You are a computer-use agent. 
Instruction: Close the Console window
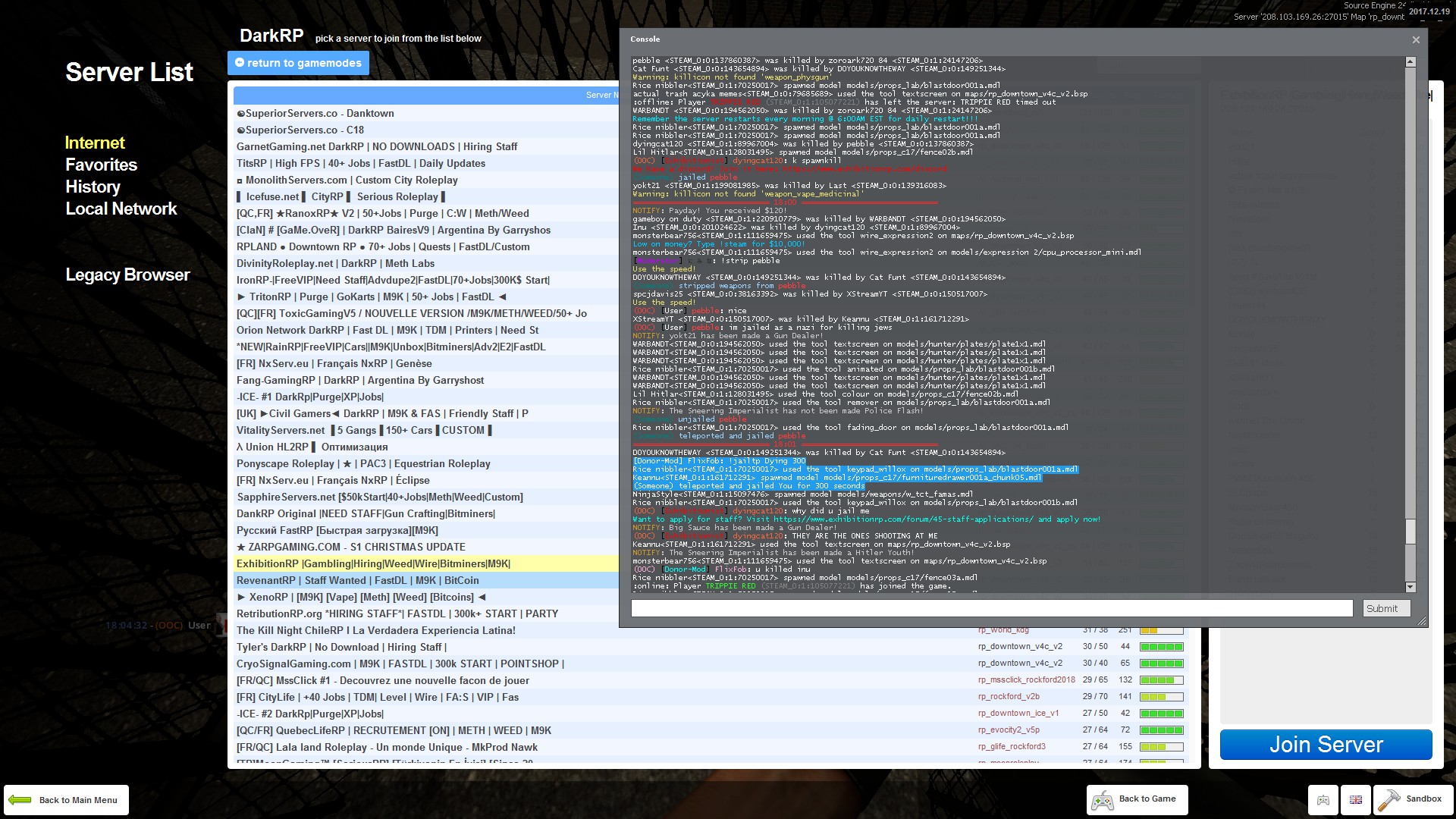tap(1416, 39)
